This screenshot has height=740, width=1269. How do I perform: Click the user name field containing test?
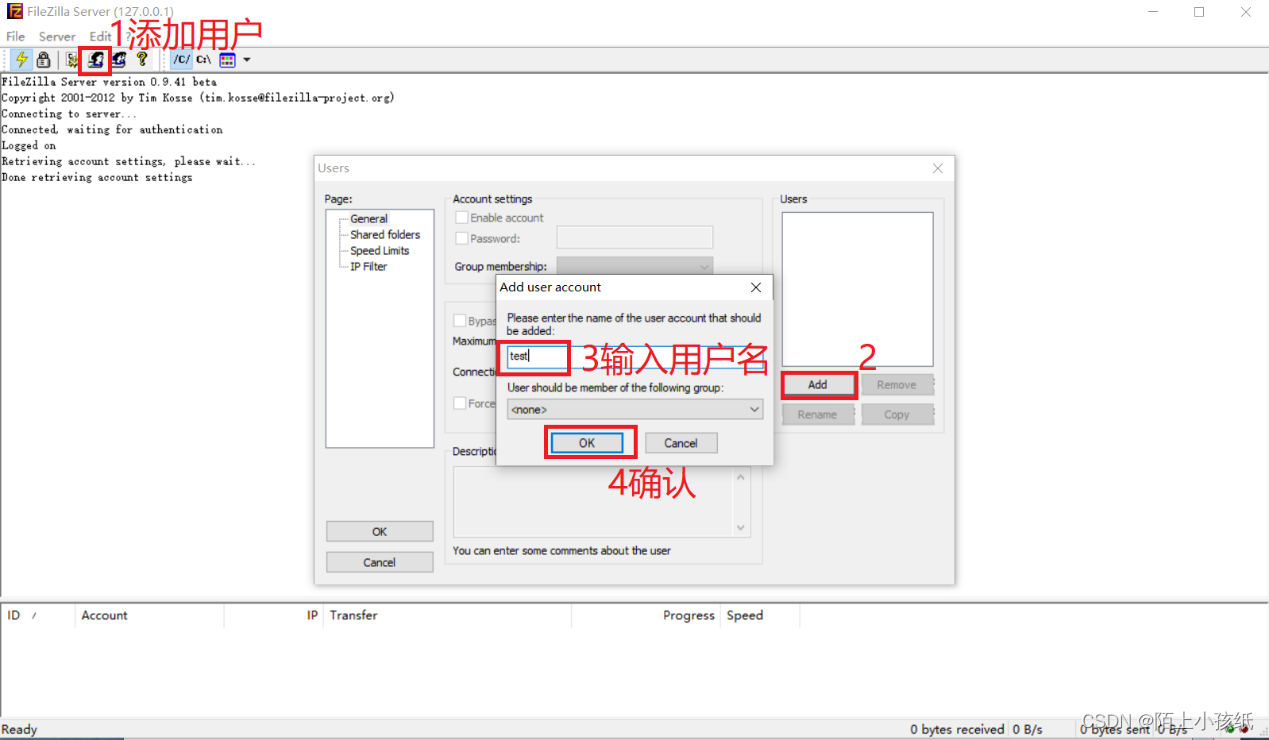pos(634,356)
